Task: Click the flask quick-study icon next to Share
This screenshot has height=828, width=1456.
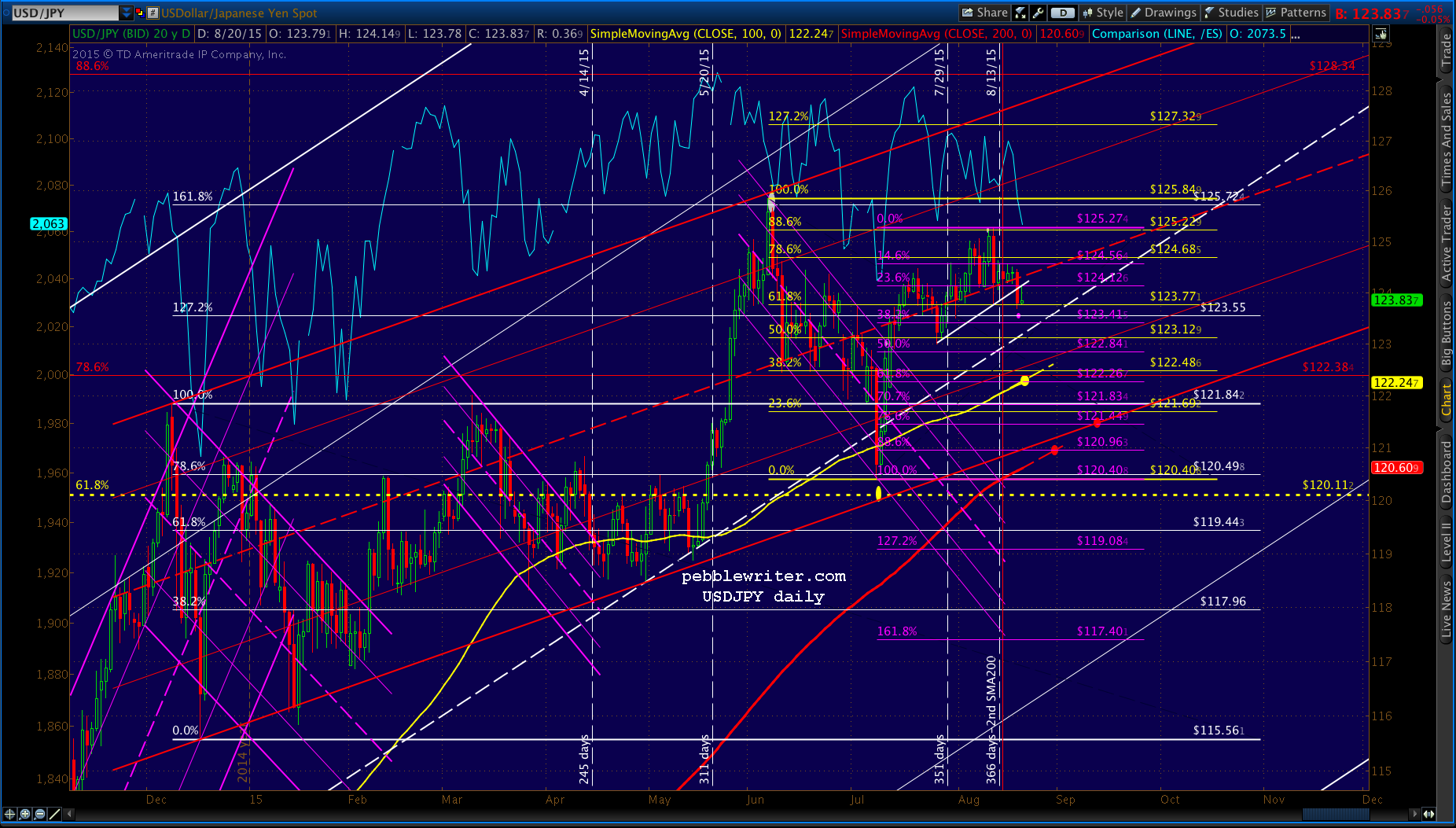Action: click(1020, 13)
